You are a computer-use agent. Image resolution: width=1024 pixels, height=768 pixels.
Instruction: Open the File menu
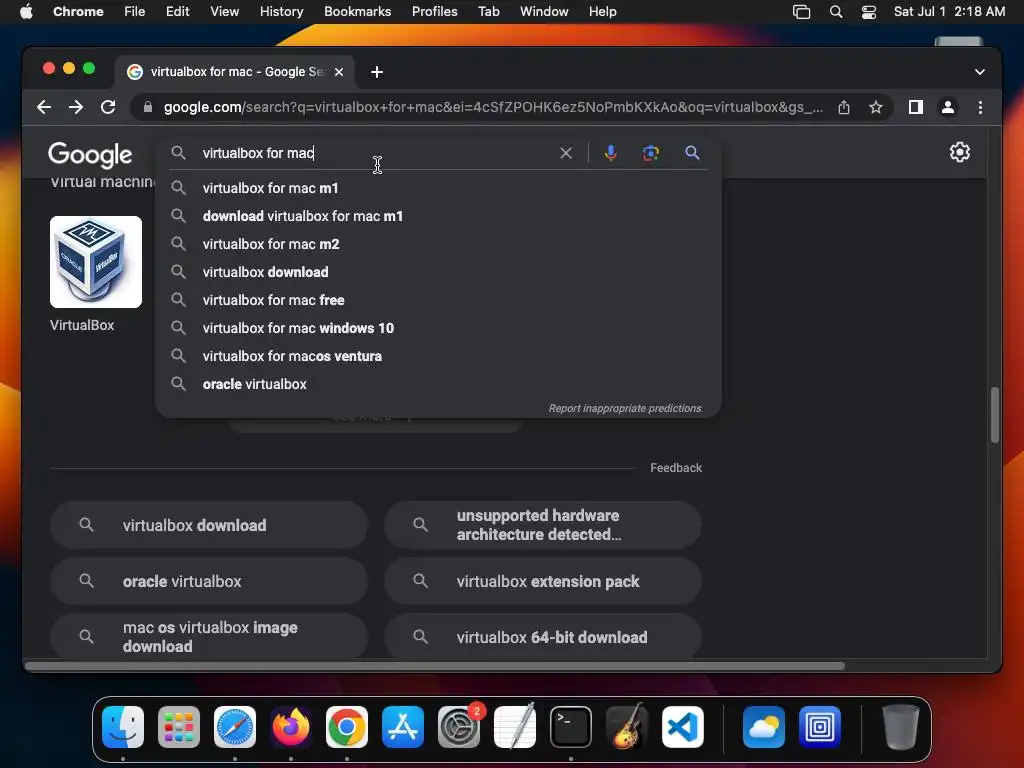tap(135, 12)
